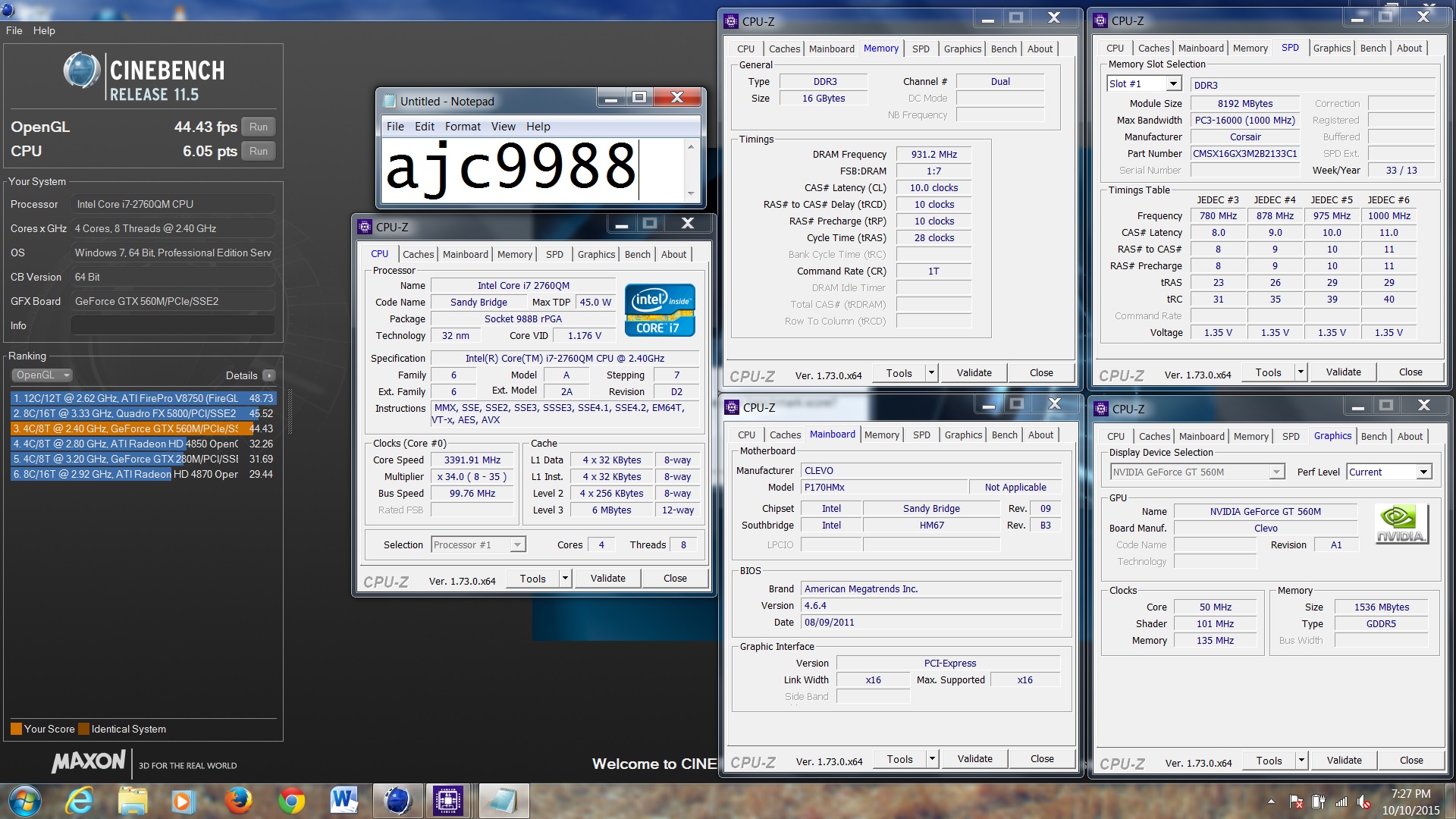Open Notepad Edit menu
Viewport: 1456px width, 819px height.
[425, 127]
